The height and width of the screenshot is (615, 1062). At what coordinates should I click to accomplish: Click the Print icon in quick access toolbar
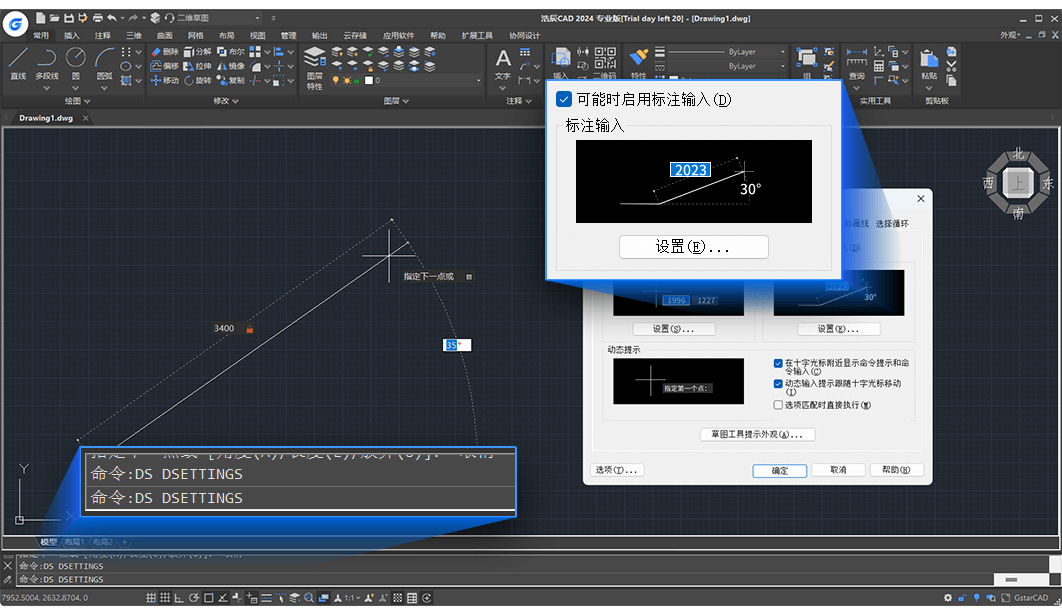(x=98, y=18)
